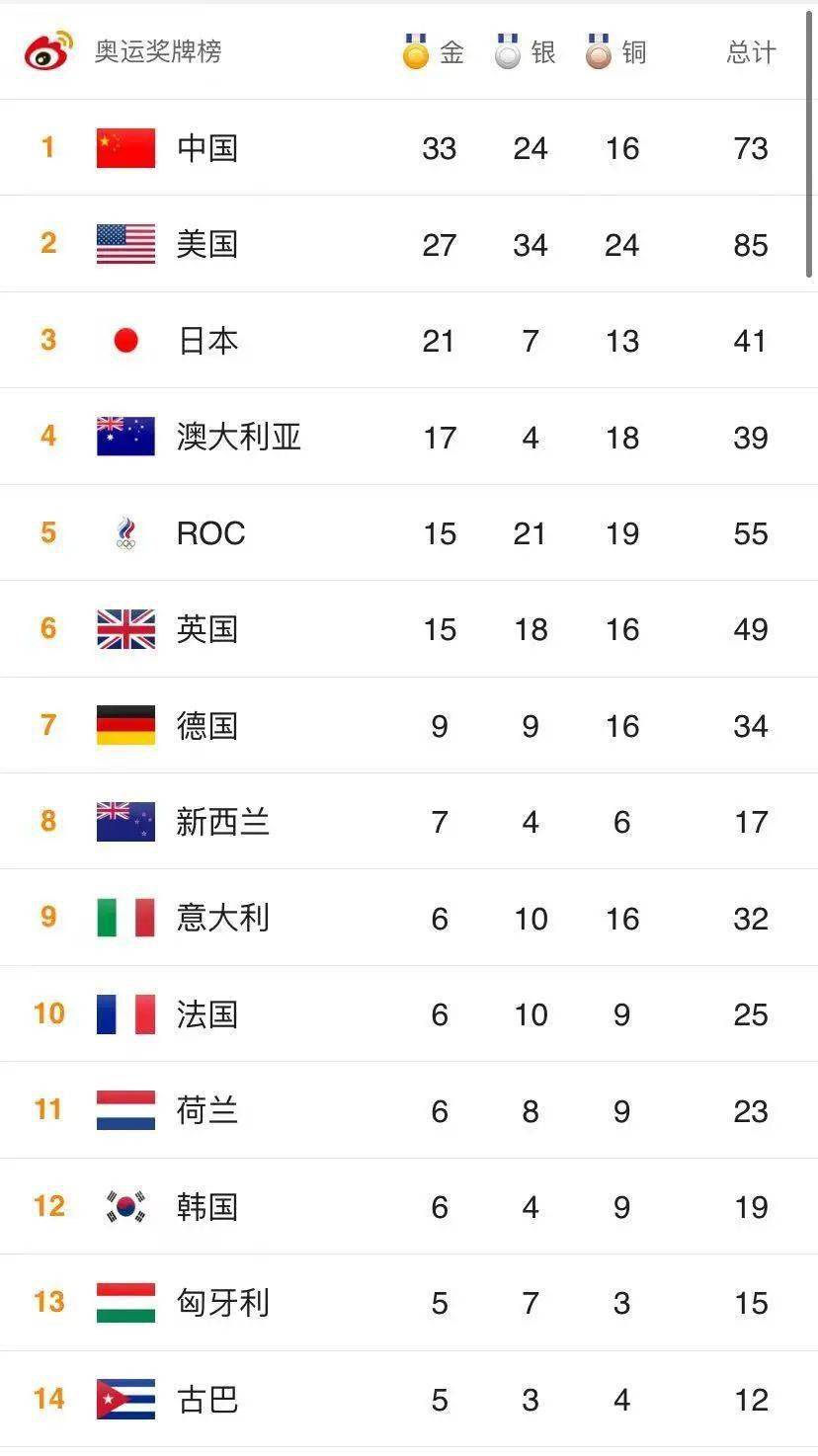Click the gold medal icon
Viewport: 818px width, 1456px height.
(416, 51)
